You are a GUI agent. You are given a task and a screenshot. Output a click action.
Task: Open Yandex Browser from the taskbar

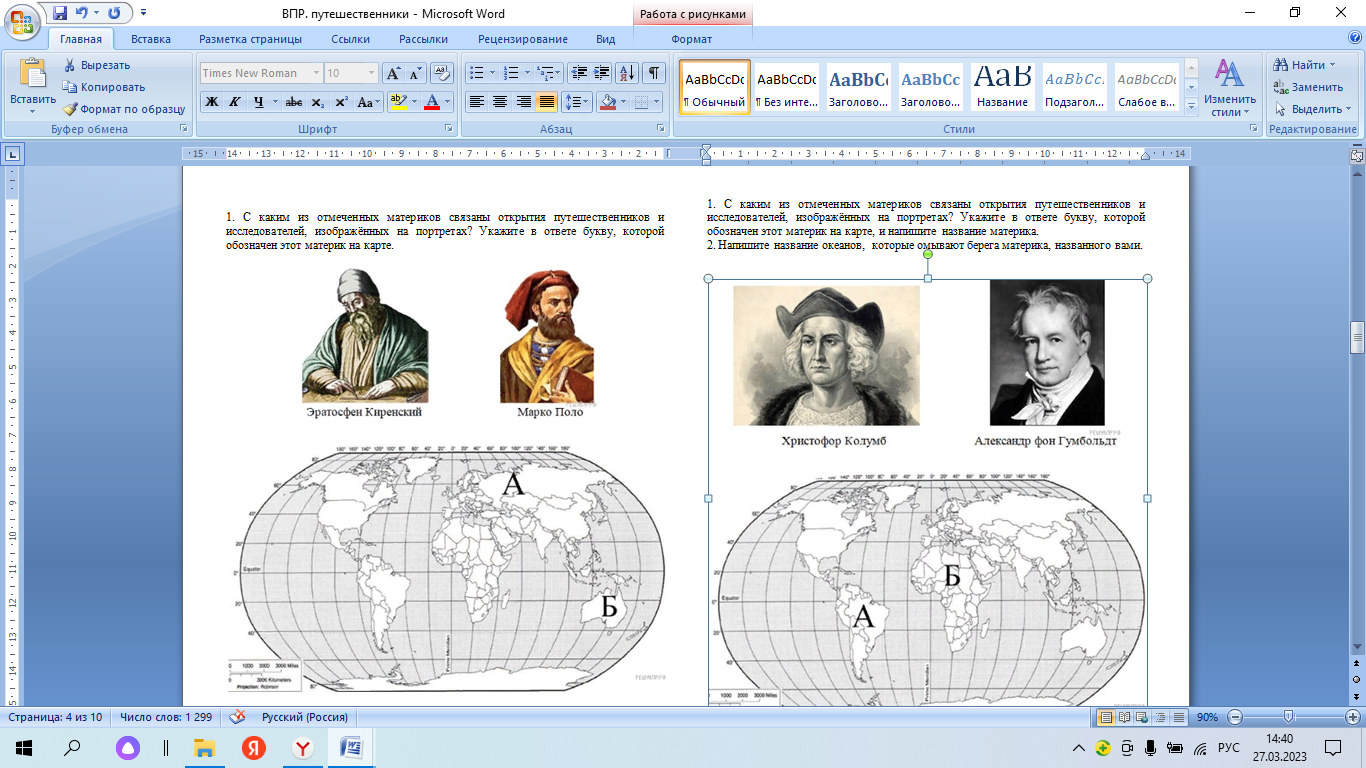(302, 747)
